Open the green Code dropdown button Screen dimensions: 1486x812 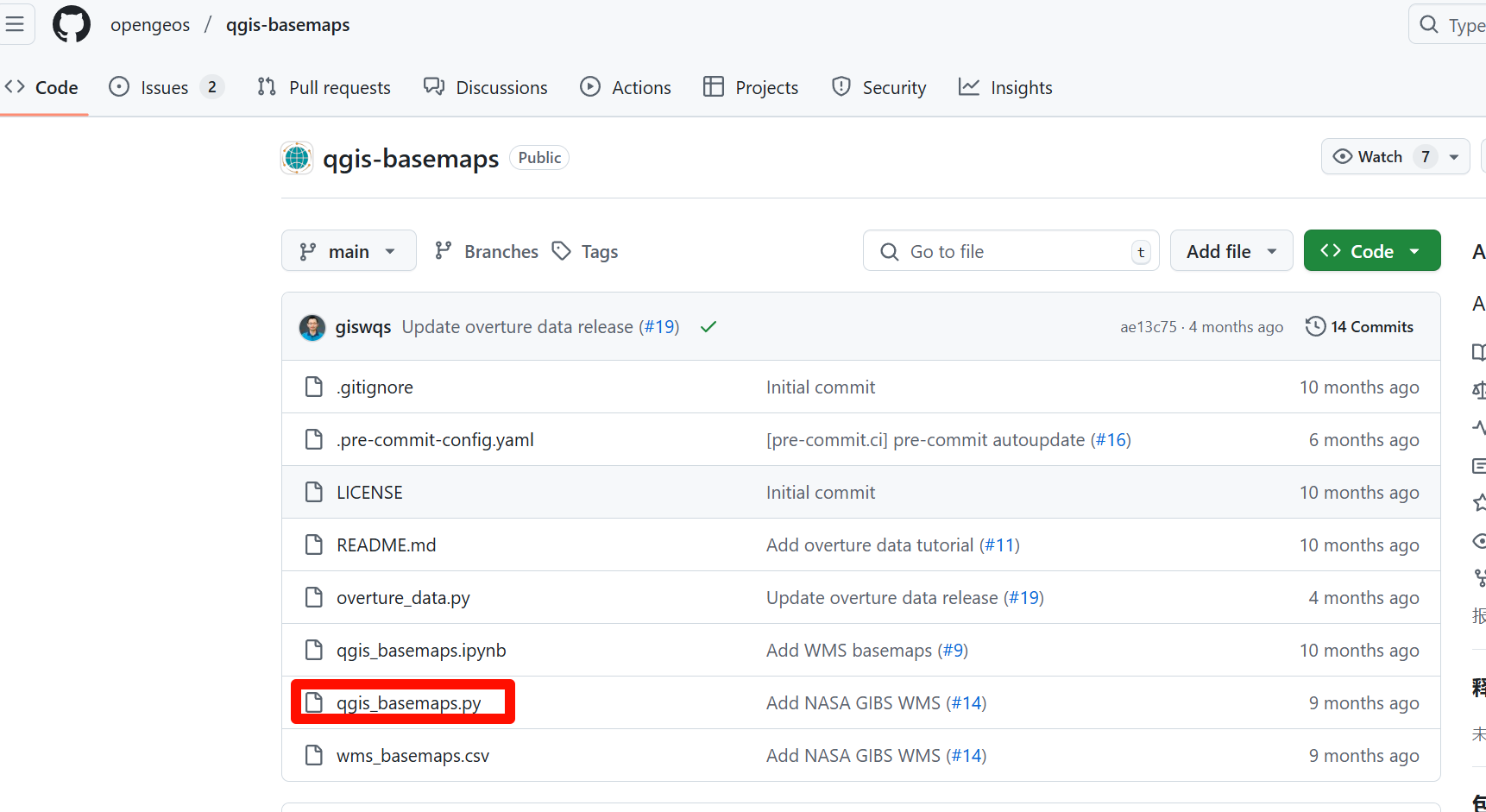tap(1371, 251)
